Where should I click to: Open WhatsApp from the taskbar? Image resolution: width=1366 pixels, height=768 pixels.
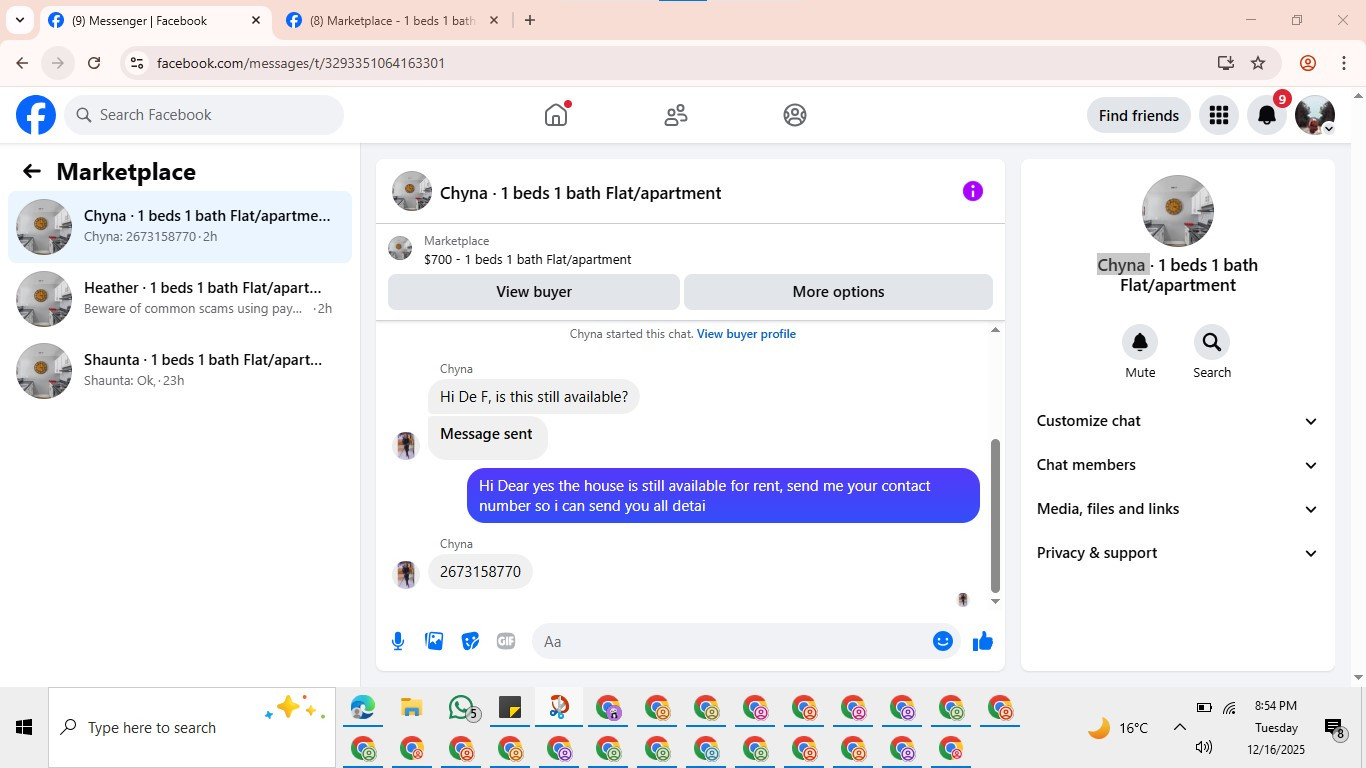click(461, 708)
